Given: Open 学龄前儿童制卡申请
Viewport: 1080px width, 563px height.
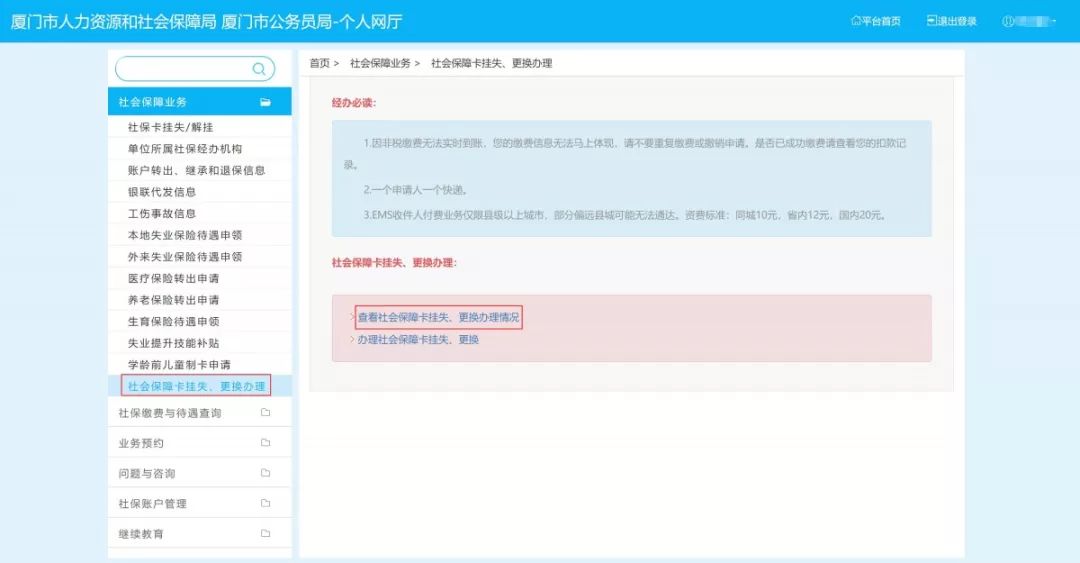Looking at the screenshot, I should click(179, 365).
